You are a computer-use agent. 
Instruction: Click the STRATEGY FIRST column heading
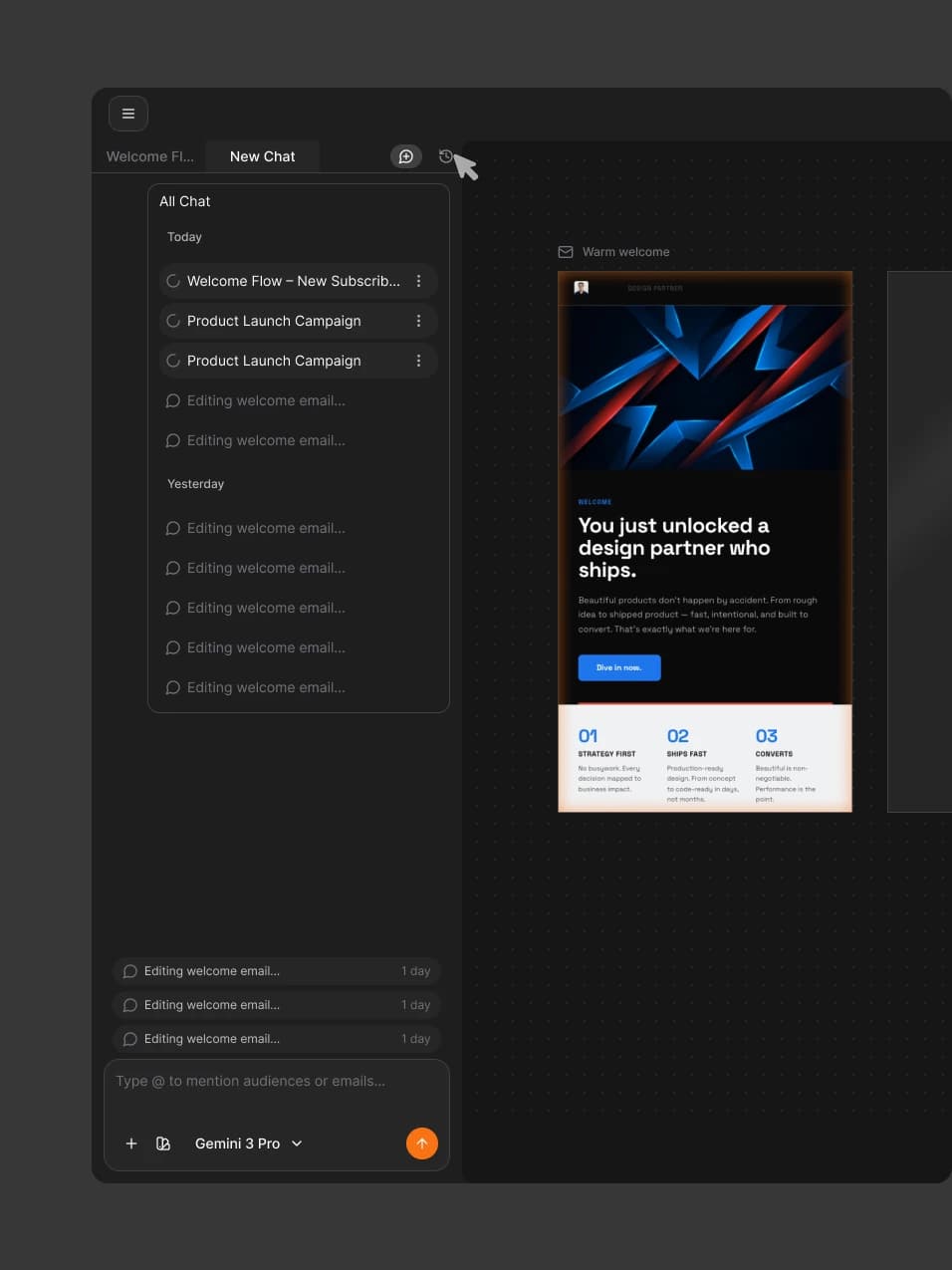coord(606,754)
